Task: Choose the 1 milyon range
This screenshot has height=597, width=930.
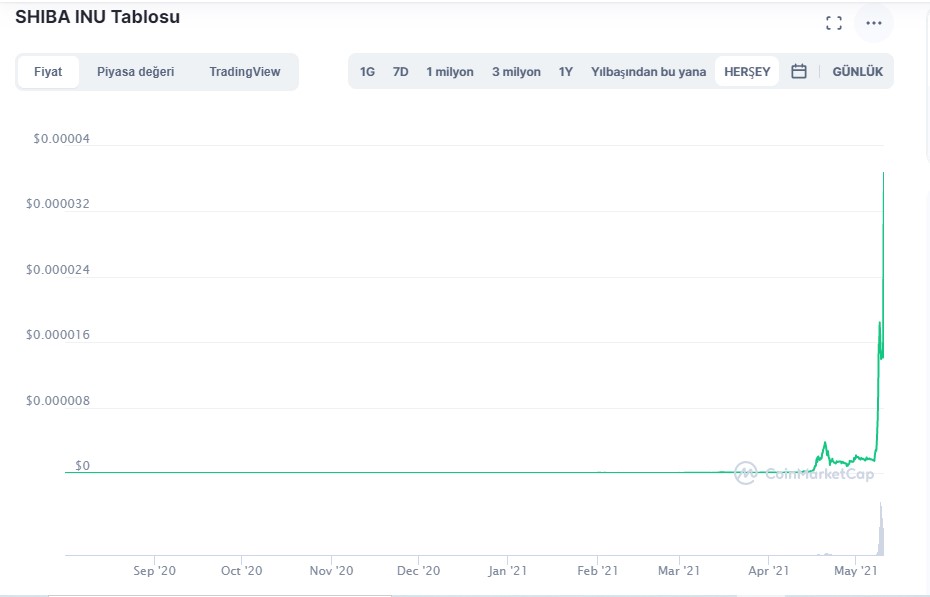Action: (449, 72)
